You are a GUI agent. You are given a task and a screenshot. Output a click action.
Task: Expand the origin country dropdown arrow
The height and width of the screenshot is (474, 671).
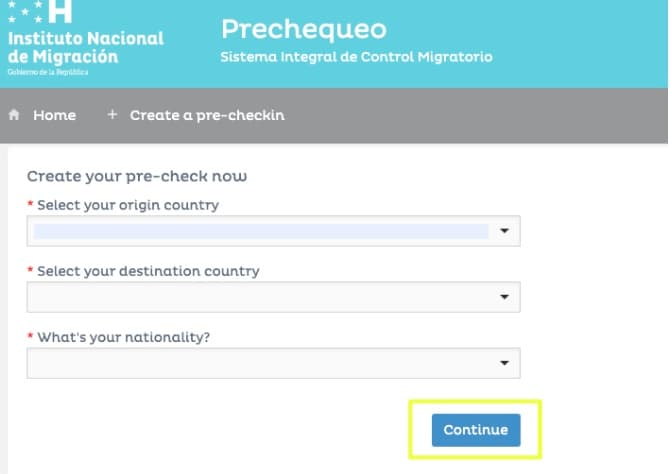point(504,231)
